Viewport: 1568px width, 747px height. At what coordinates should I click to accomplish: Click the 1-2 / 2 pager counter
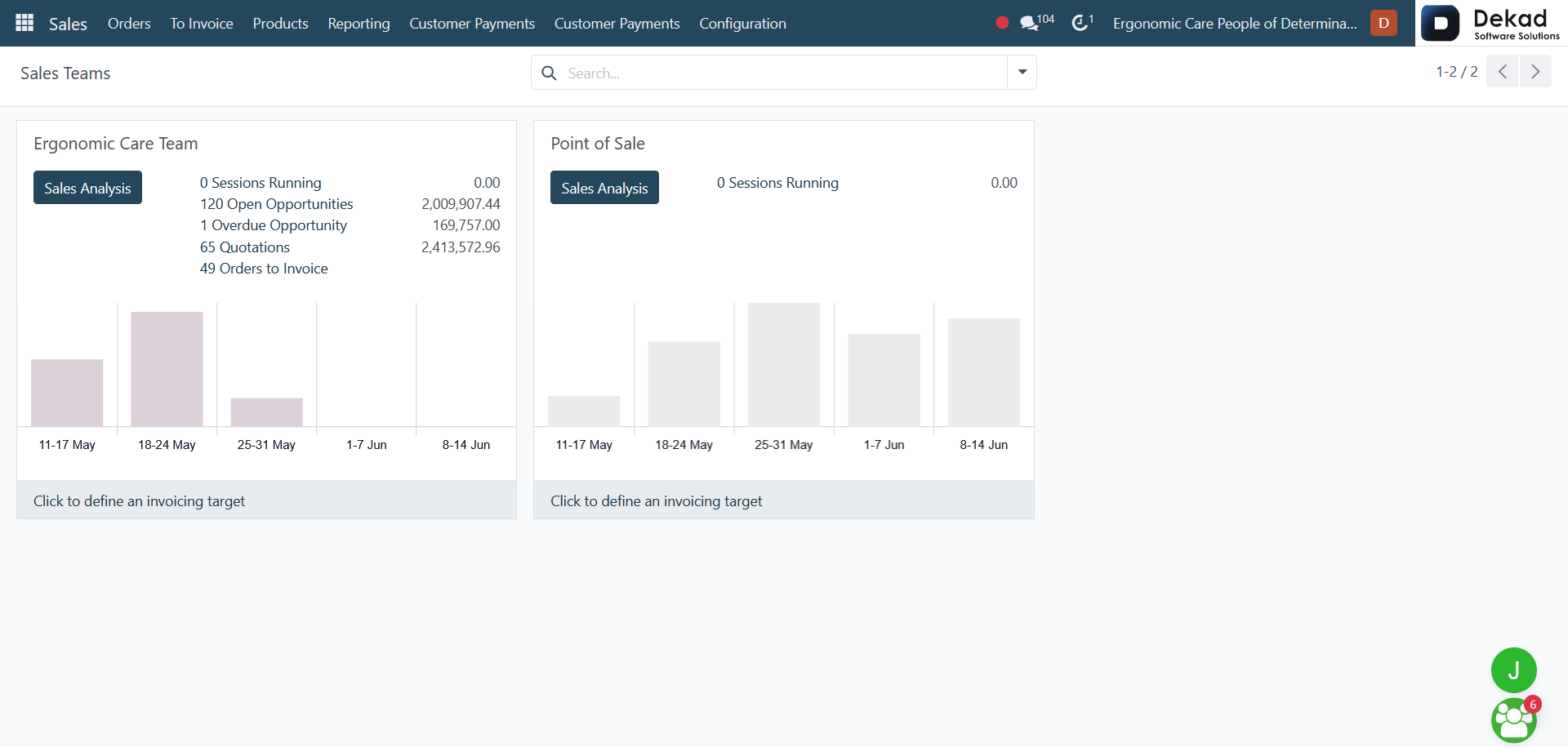click(1457, 72)
